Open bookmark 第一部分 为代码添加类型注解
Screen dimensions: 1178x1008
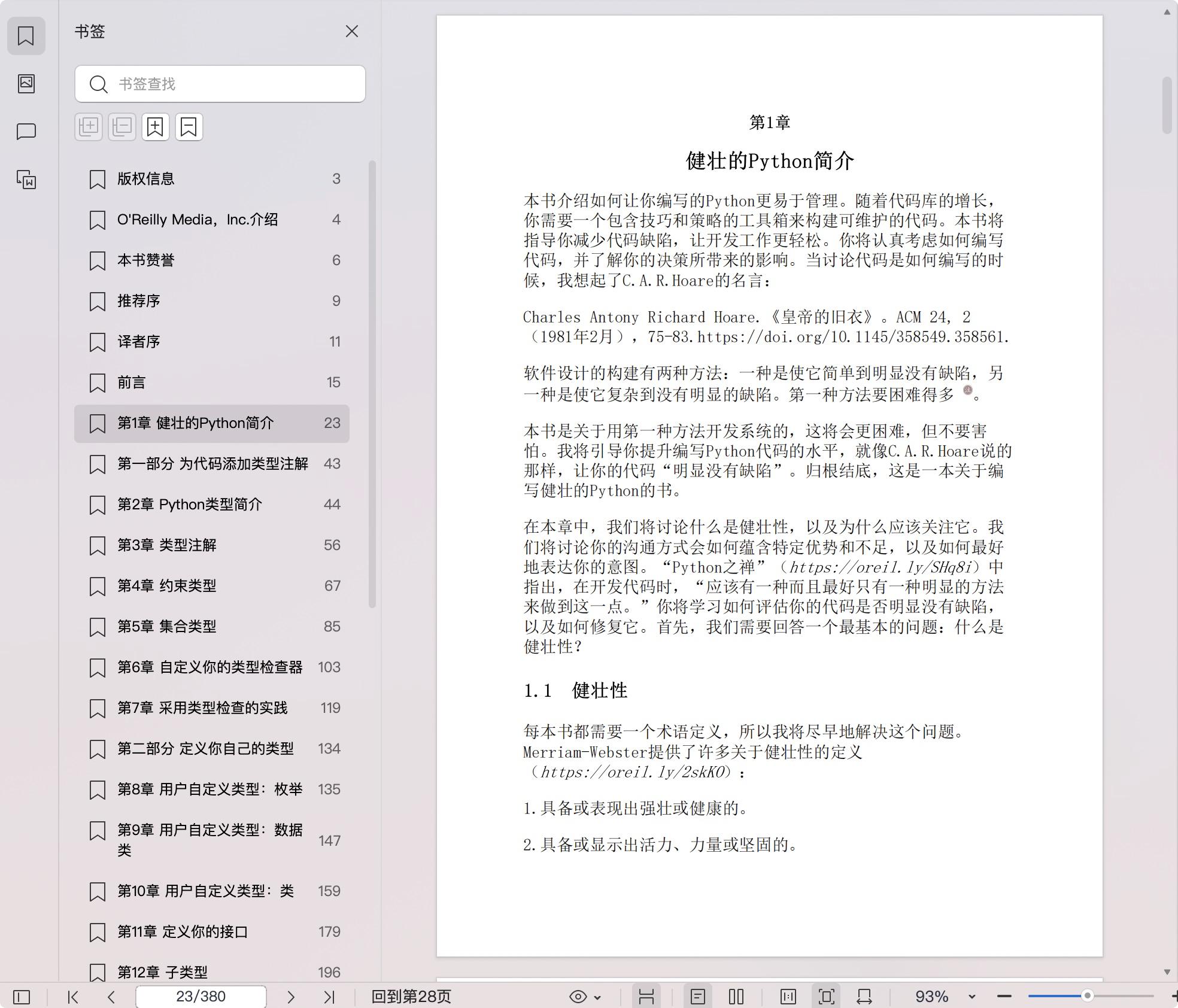(212, 463)
